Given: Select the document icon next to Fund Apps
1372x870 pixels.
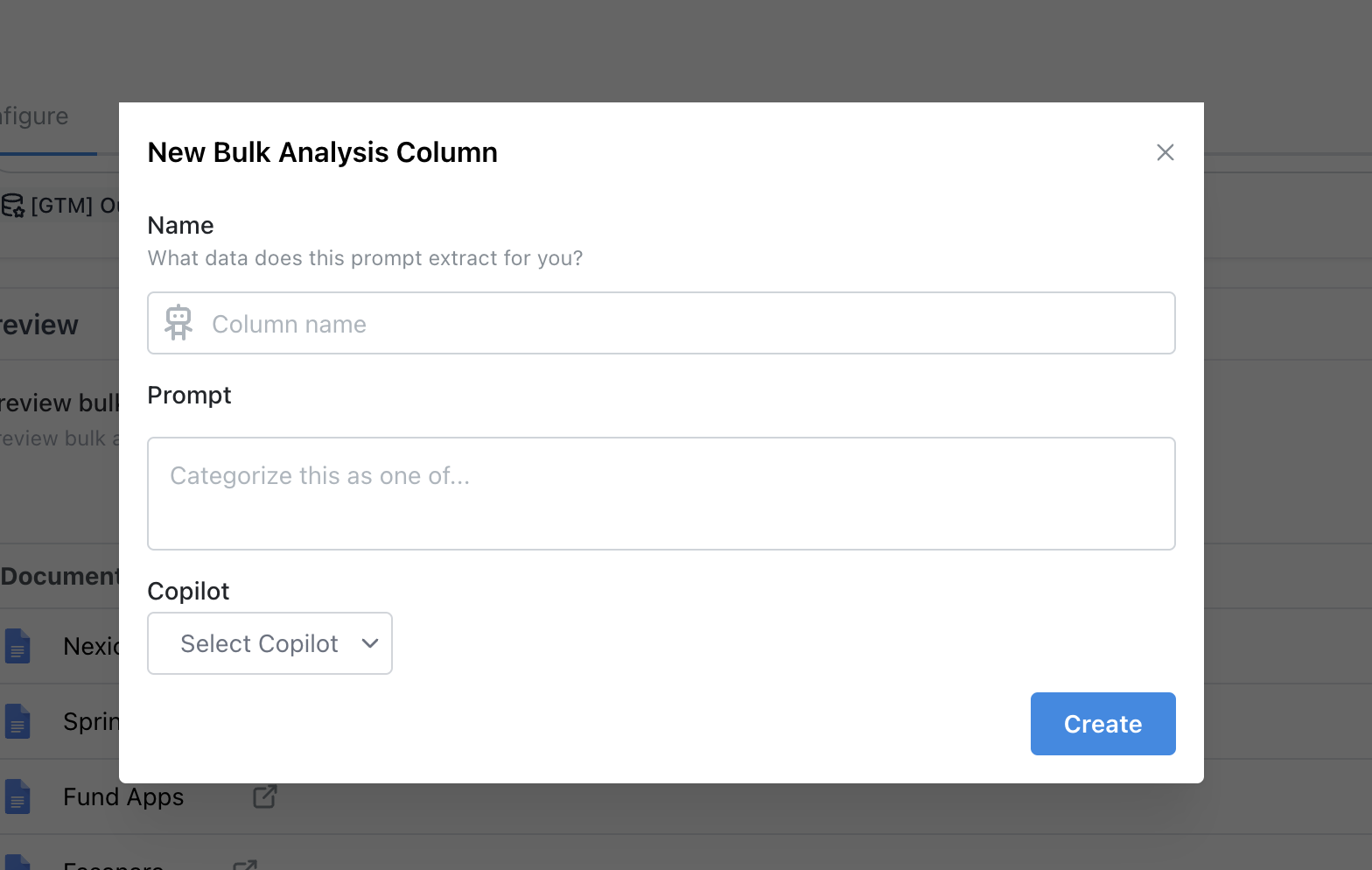Looking at the screenshot, I should point(19,796).
